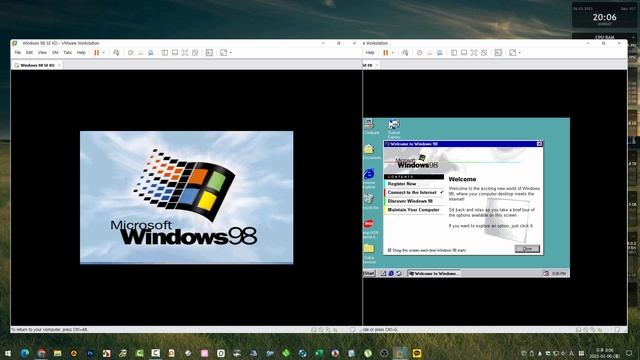The image size is (640, 360).
Task: Click the Windows 98 Start button
Action: (x=369, y=273)
